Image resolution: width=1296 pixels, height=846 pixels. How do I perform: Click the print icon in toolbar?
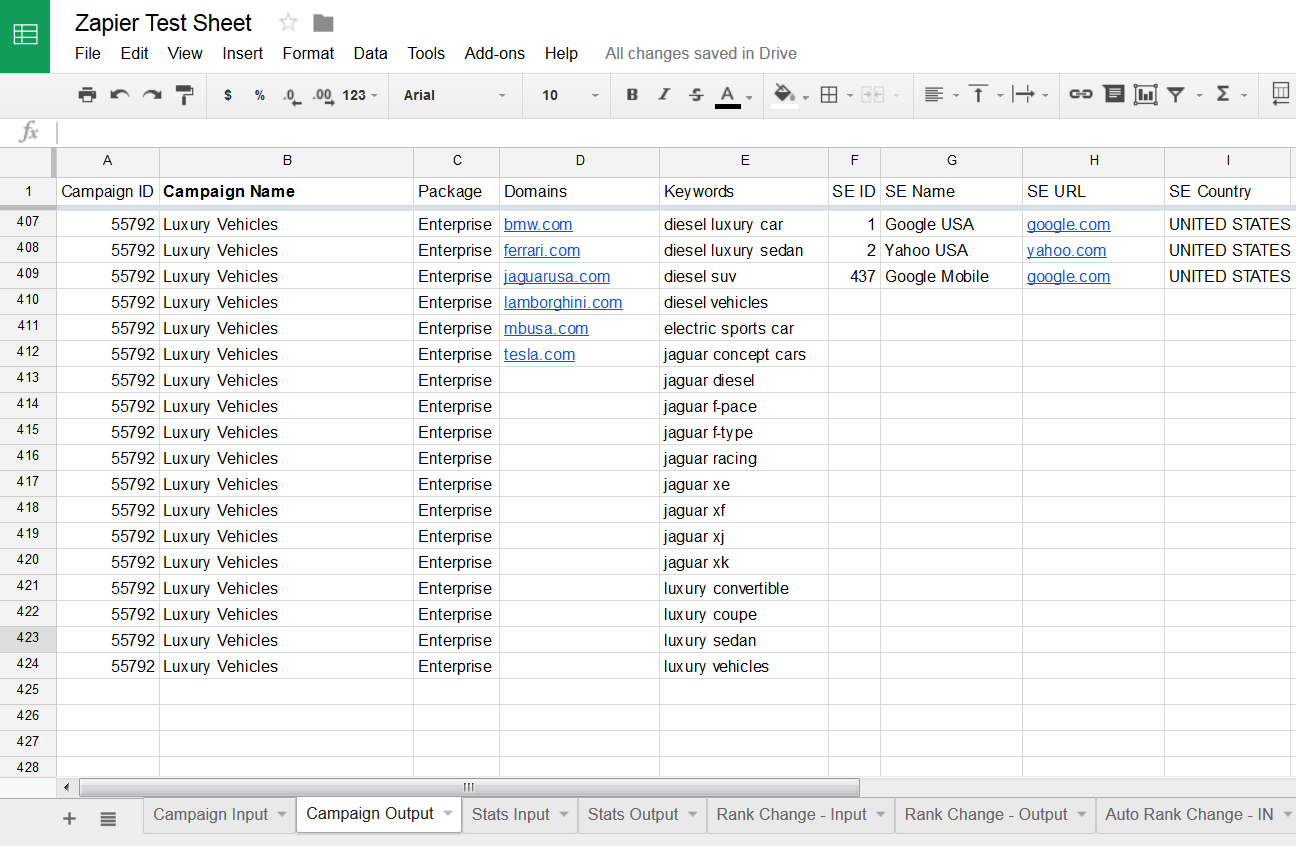pyautogui.click(x=87, y=95)
